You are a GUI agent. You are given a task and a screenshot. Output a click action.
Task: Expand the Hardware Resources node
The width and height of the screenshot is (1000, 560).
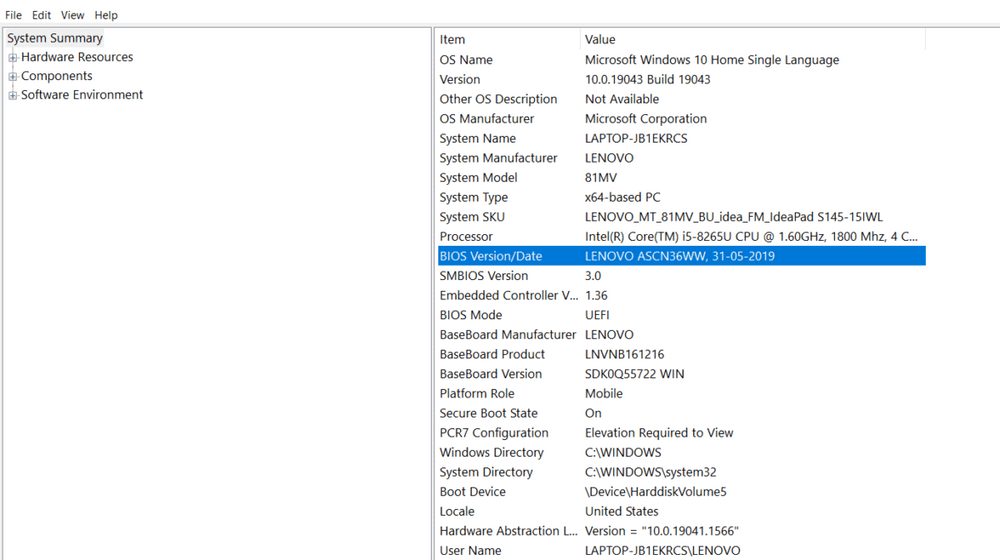point(13,58)
